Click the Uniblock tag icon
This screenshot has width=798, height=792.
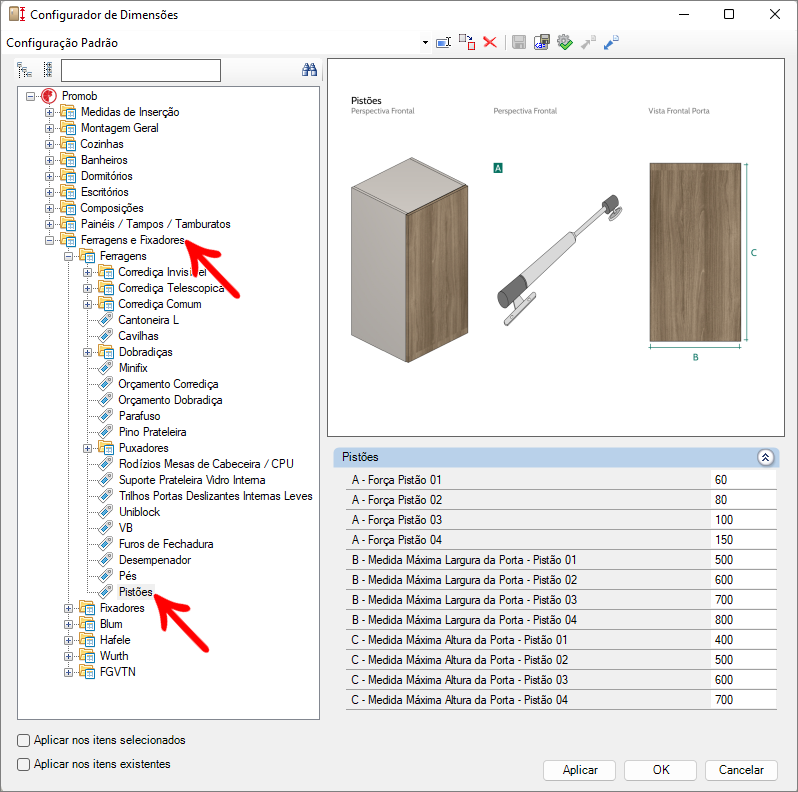[105, 512]
